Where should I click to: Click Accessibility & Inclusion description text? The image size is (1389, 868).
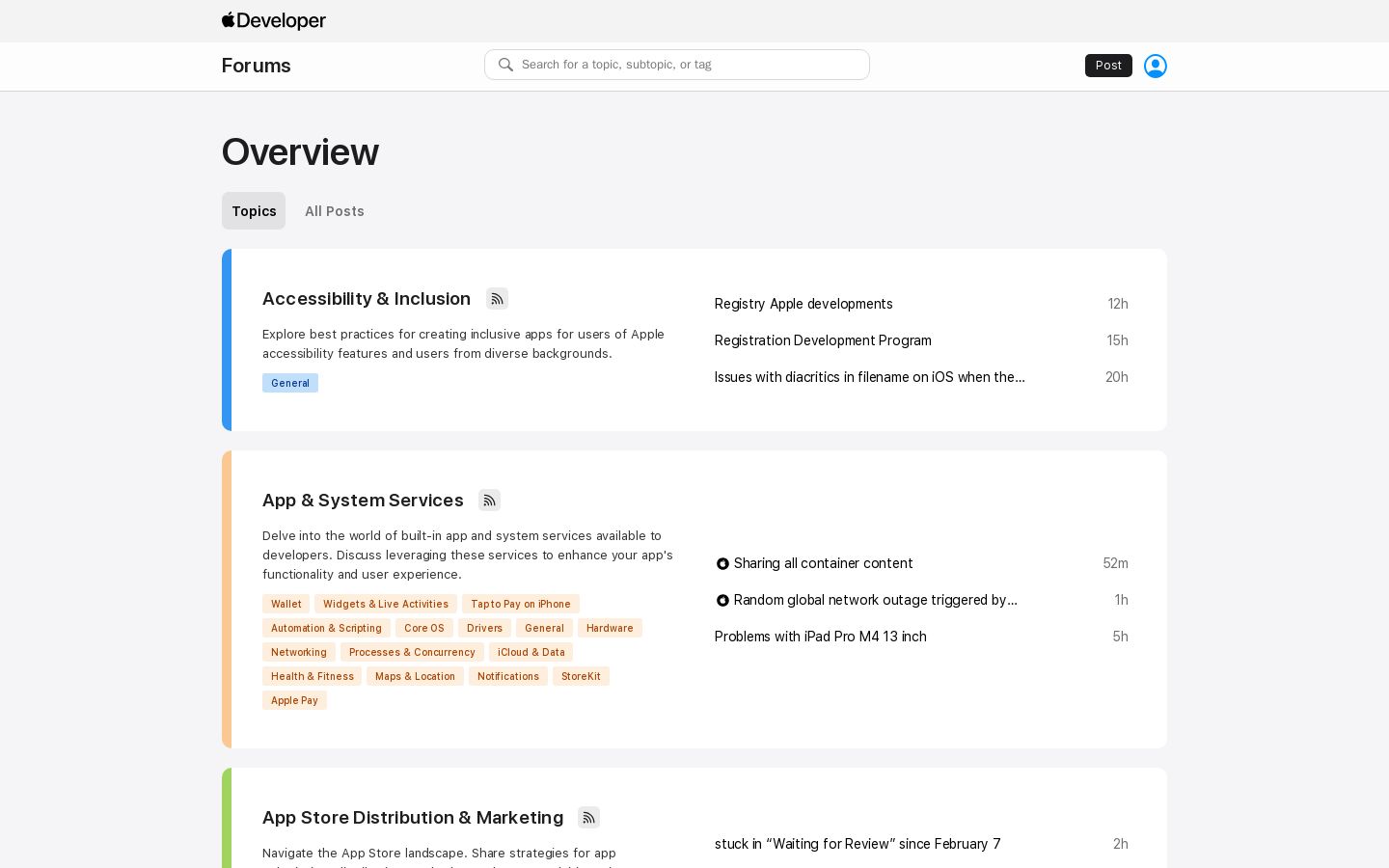(463, 344)
